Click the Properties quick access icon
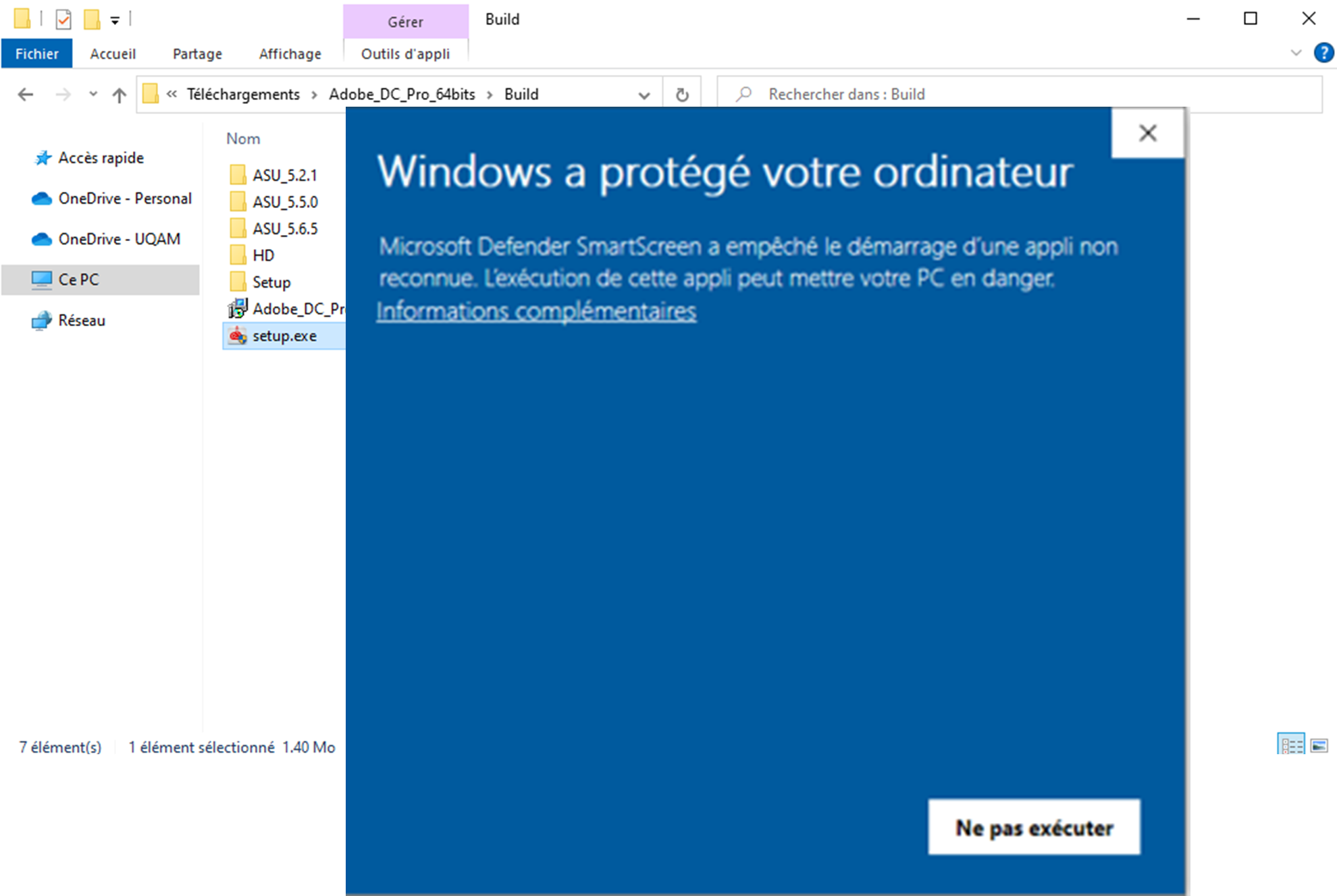The width and height of the screenshot is (1337, 896). pos(63,19)
